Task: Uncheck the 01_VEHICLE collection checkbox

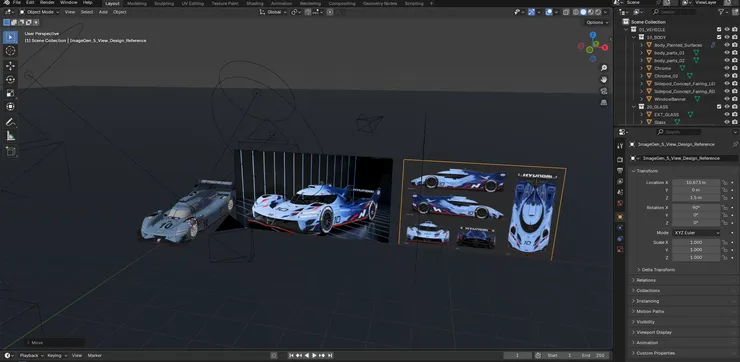Action: 719,29
